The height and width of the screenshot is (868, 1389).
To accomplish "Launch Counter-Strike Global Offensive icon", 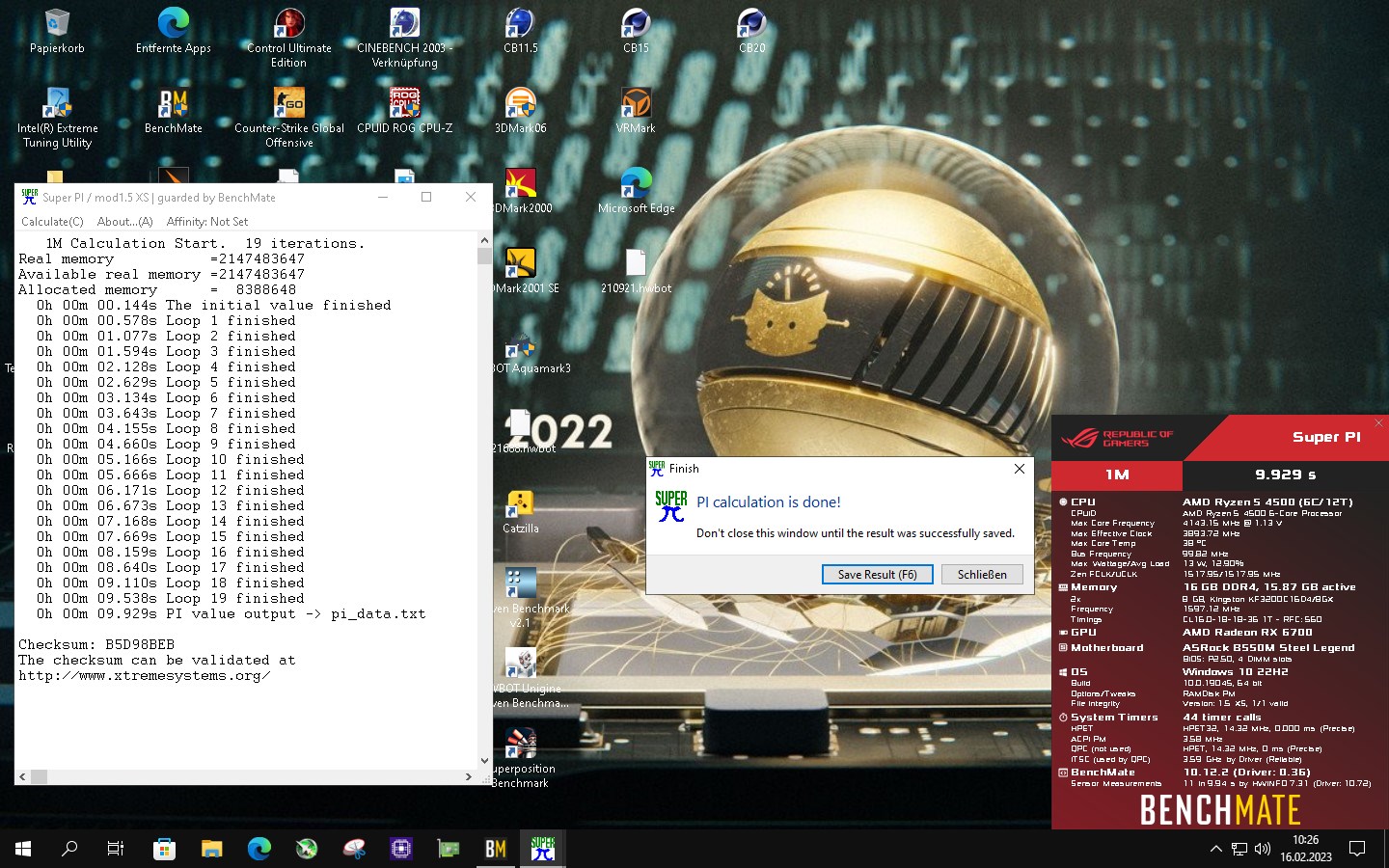I will pyautogui.click(x=289, y=118).
